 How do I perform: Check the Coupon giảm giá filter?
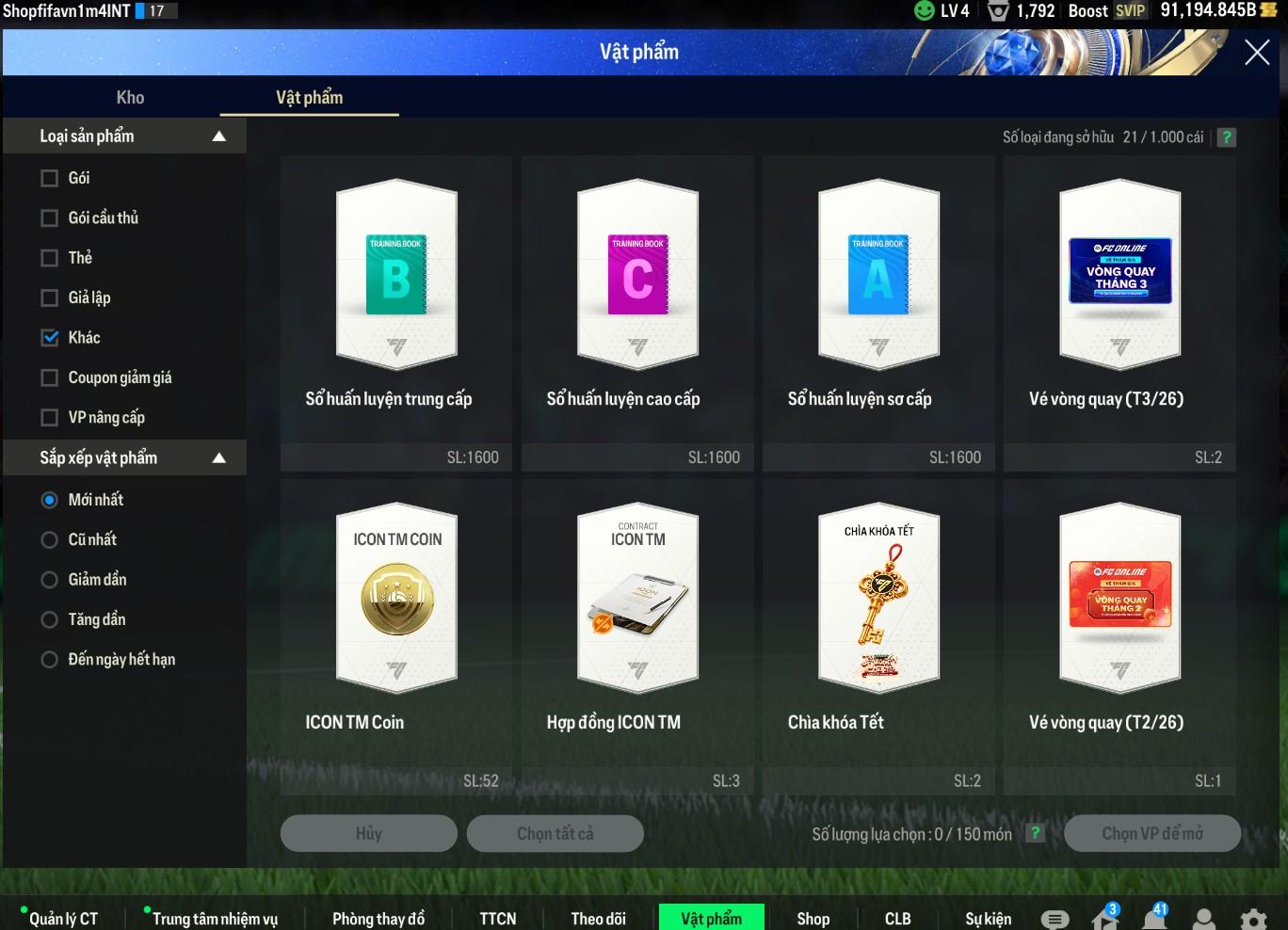50,377
